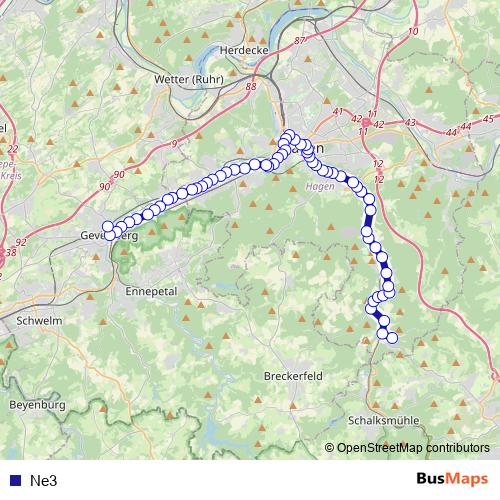This screenshot has height=500, width=500.
Task: Click motorway junction number 10
Action: [413, 31]
